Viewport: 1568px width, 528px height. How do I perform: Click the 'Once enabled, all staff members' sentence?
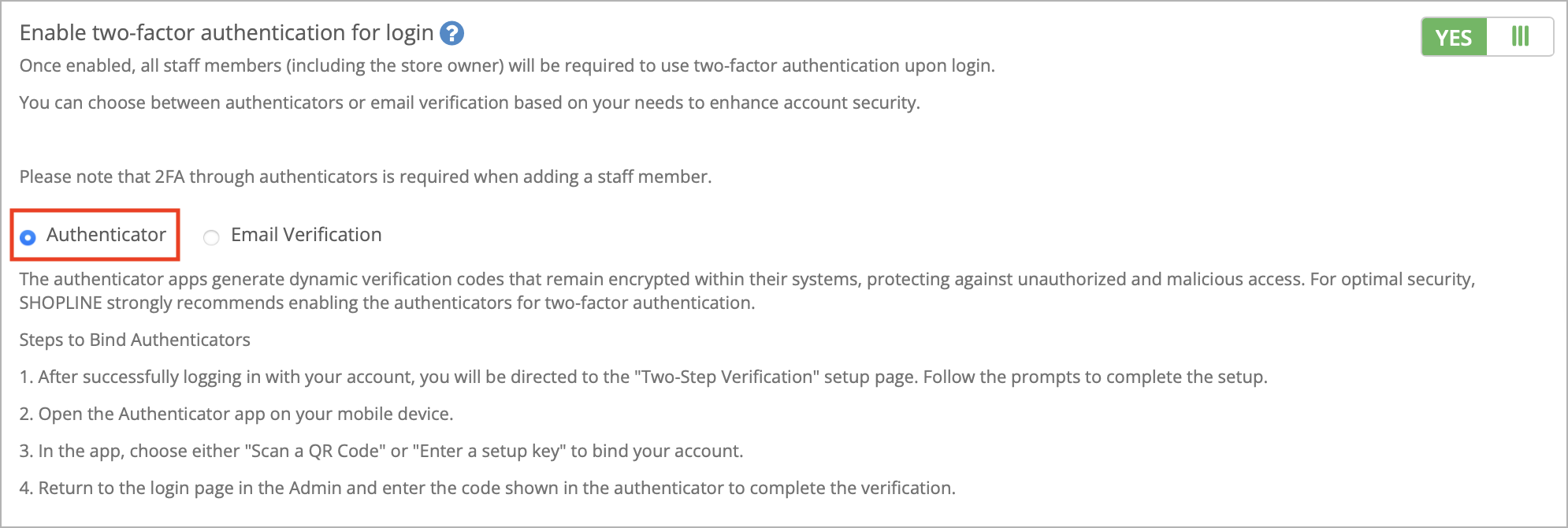point(507,65)
